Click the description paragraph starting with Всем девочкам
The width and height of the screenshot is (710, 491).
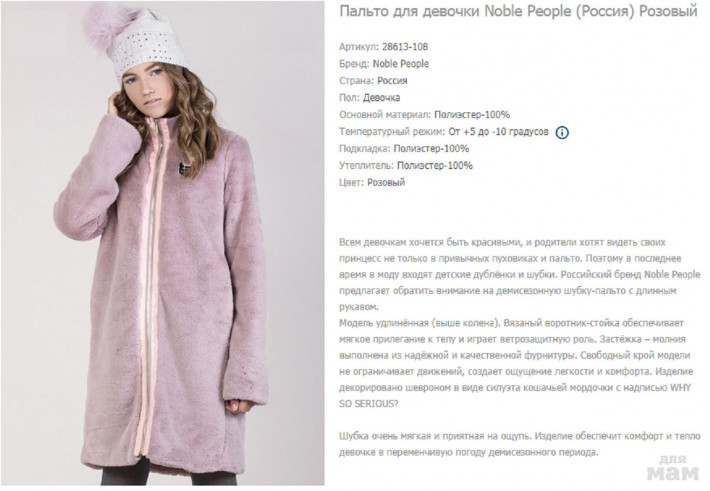(x=519, y=274)
